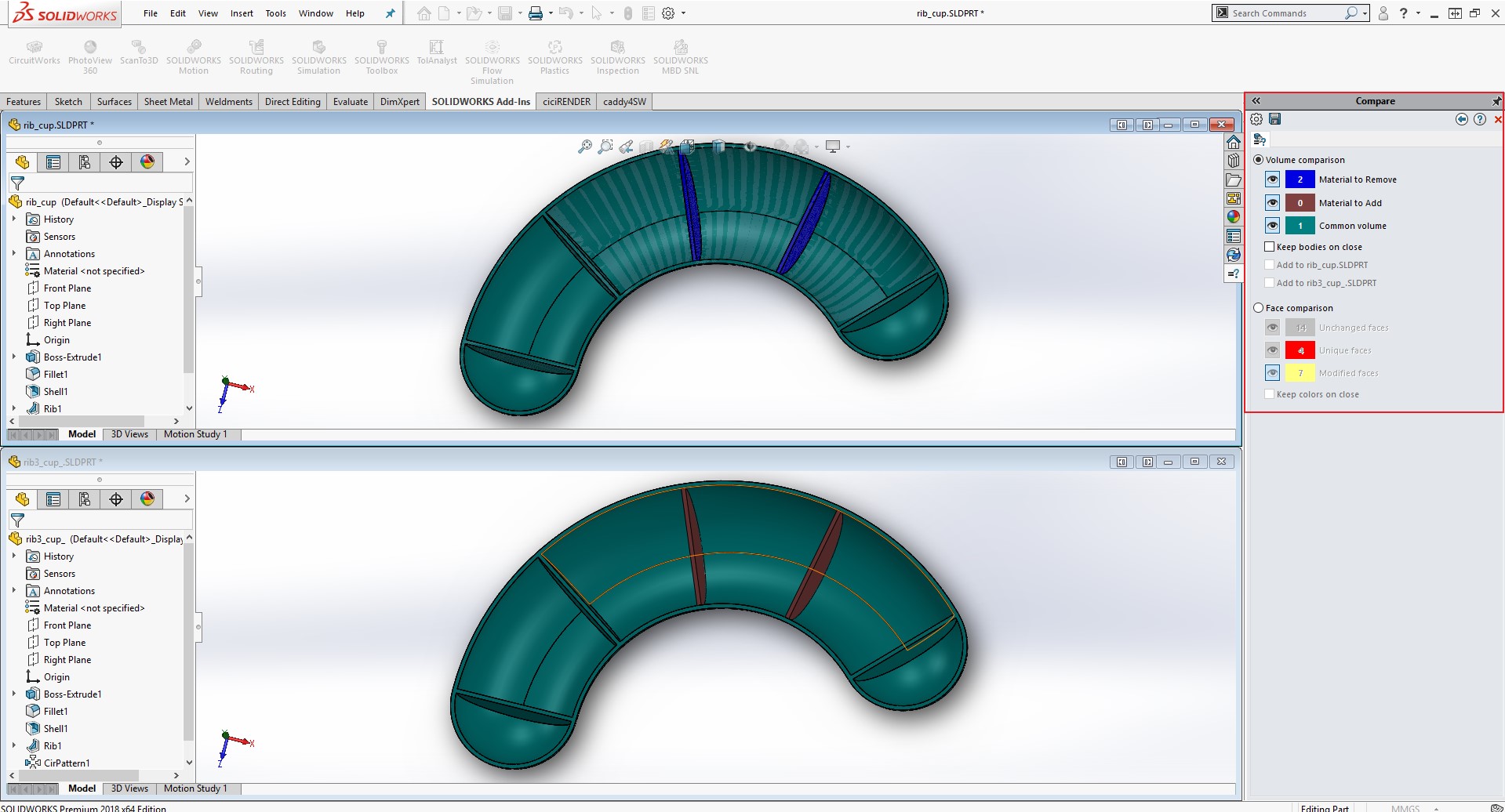Open Options gear in top toolbar
This screenshot has width=1505, height=812.
(668, 13)
